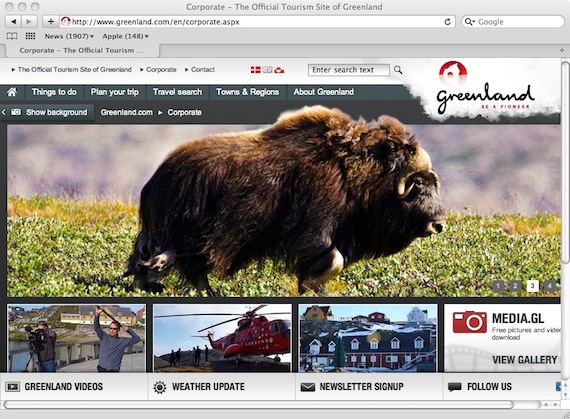Click VIEW GALLERY in Media.gl box
Image resolution: width=570 pixels, height=419 pixels.
click(525, 360)
